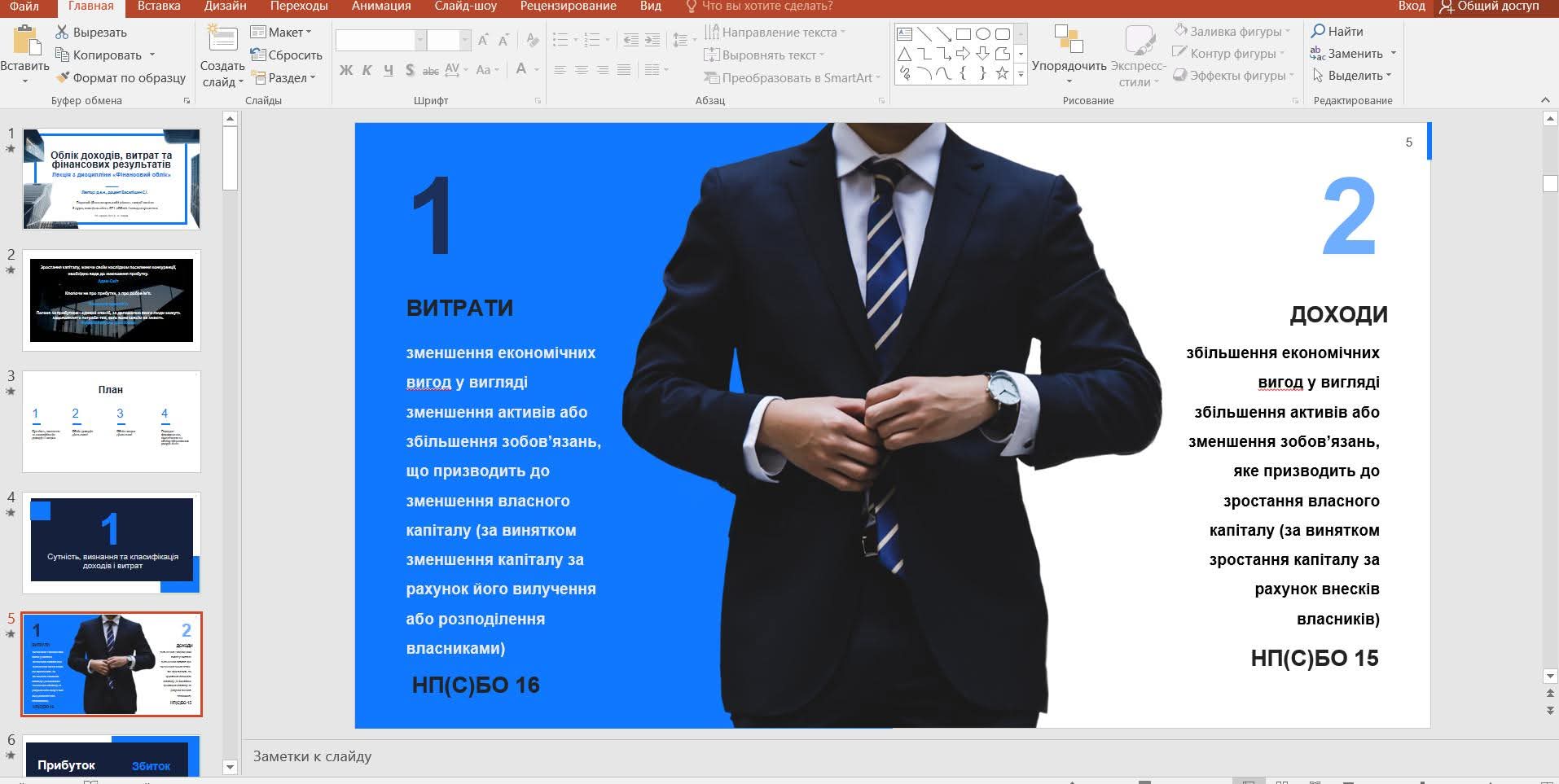Click the Find (Найти) magnifier icon
The image size is (1559, 784).
(1318, 31)
